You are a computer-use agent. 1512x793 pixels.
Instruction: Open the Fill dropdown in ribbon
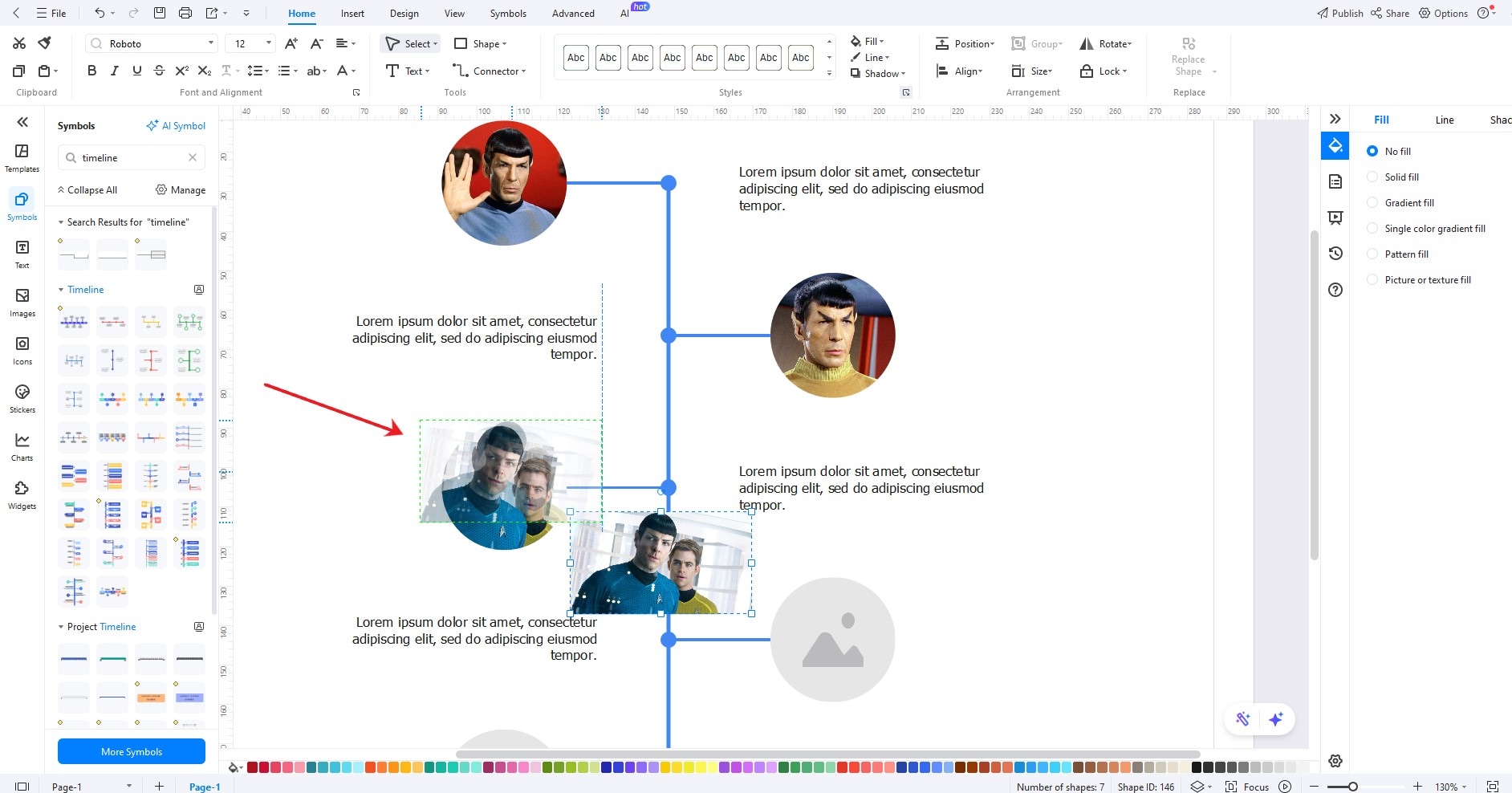coord(867,41)
